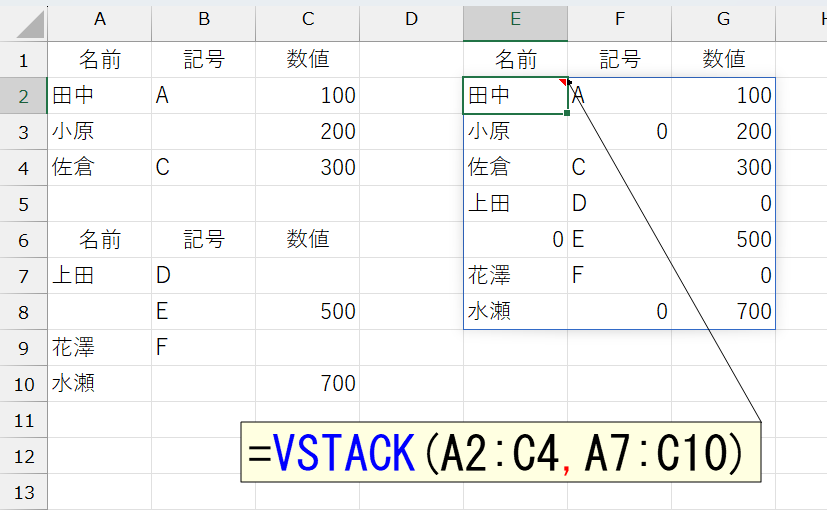Click cell F5 containing D

tap(619, 204)
